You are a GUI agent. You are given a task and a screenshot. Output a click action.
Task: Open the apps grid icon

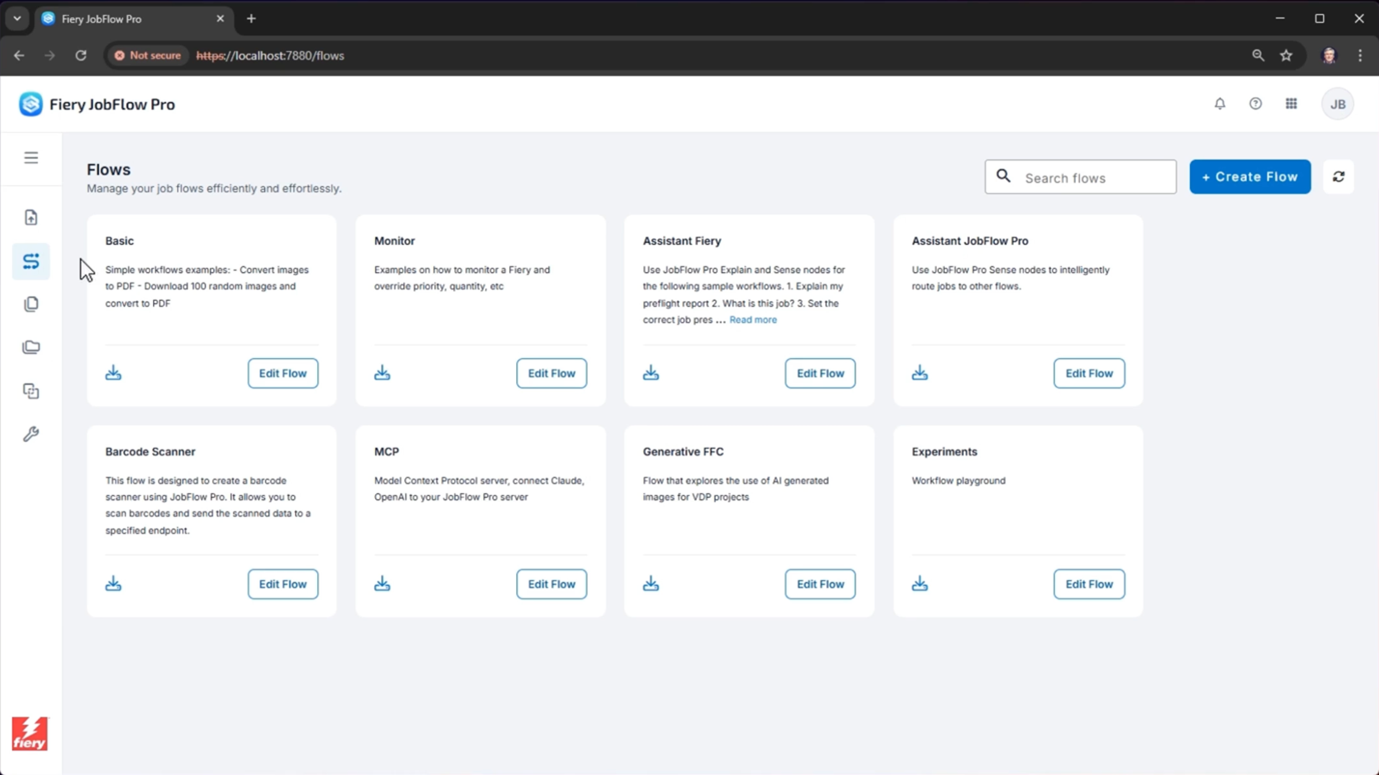click(x=1291, y=104)
